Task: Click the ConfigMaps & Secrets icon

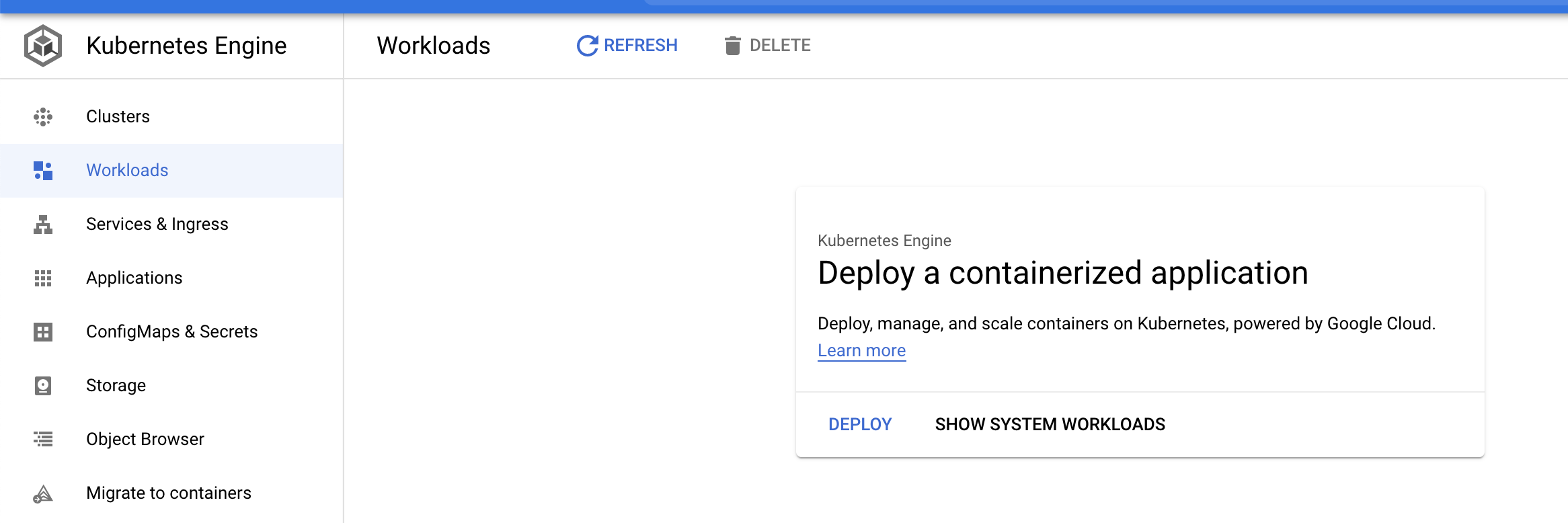Action: (43, 332)
